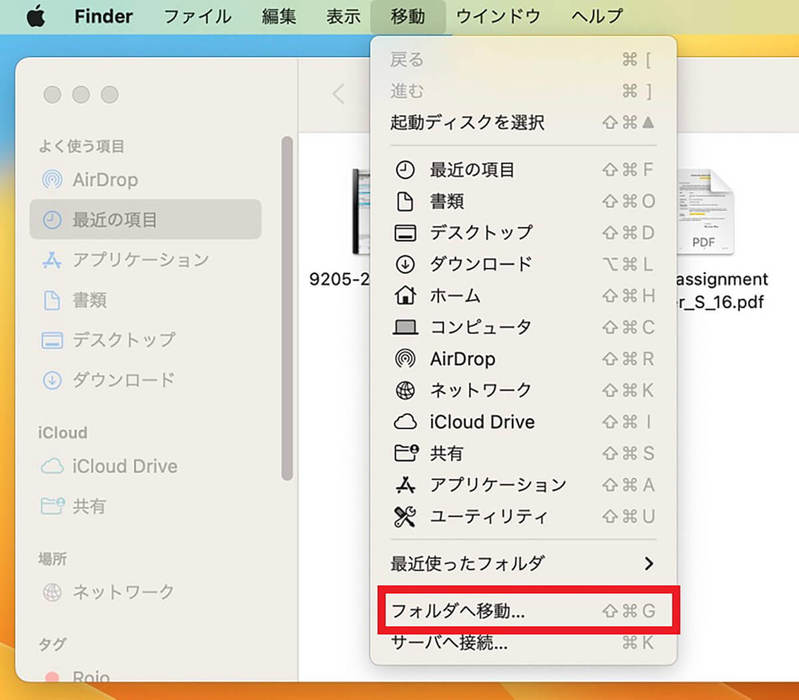Click the house icon beside ホーム
799x700 pixels.
click(405, 295)
